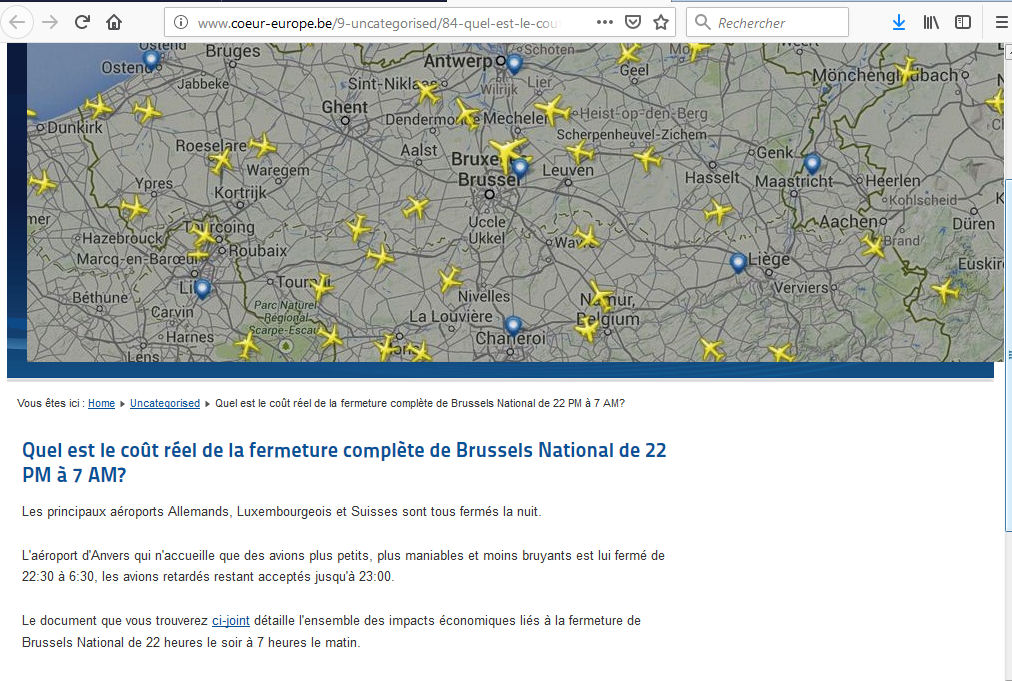
Task: Click the search magnifier icon
Action: 702,23
